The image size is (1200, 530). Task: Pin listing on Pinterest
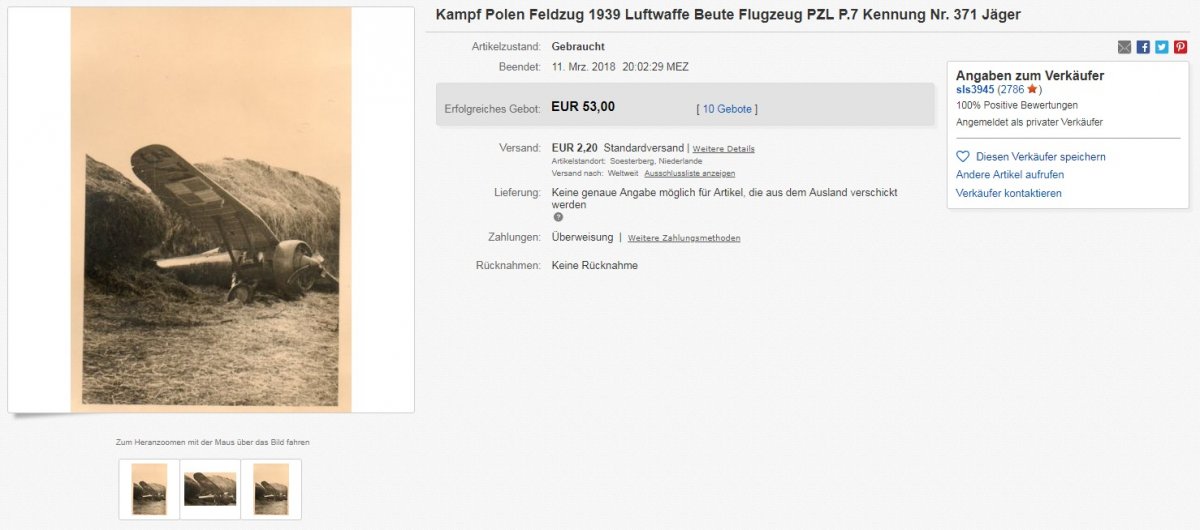[x=1181, y=47]
